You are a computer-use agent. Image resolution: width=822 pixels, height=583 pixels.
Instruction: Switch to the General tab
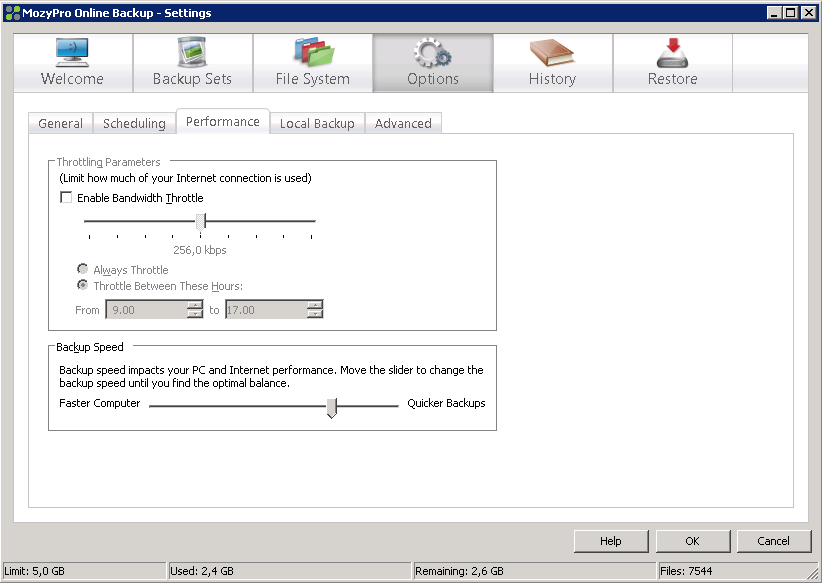coord(60,123)
